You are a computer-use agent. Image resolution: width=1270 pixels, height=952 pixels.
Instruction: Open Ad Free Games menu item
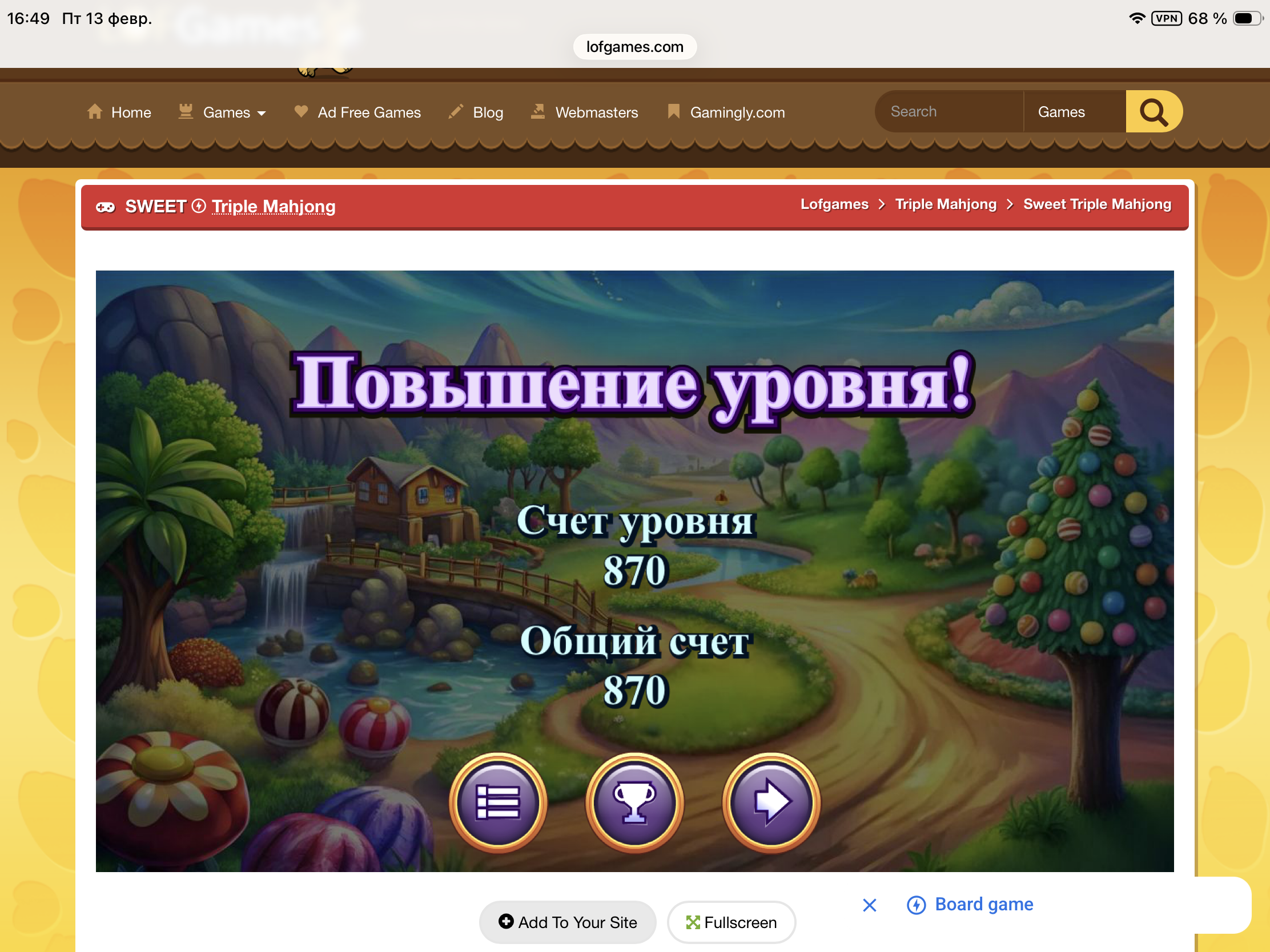[x=368, y=112]
